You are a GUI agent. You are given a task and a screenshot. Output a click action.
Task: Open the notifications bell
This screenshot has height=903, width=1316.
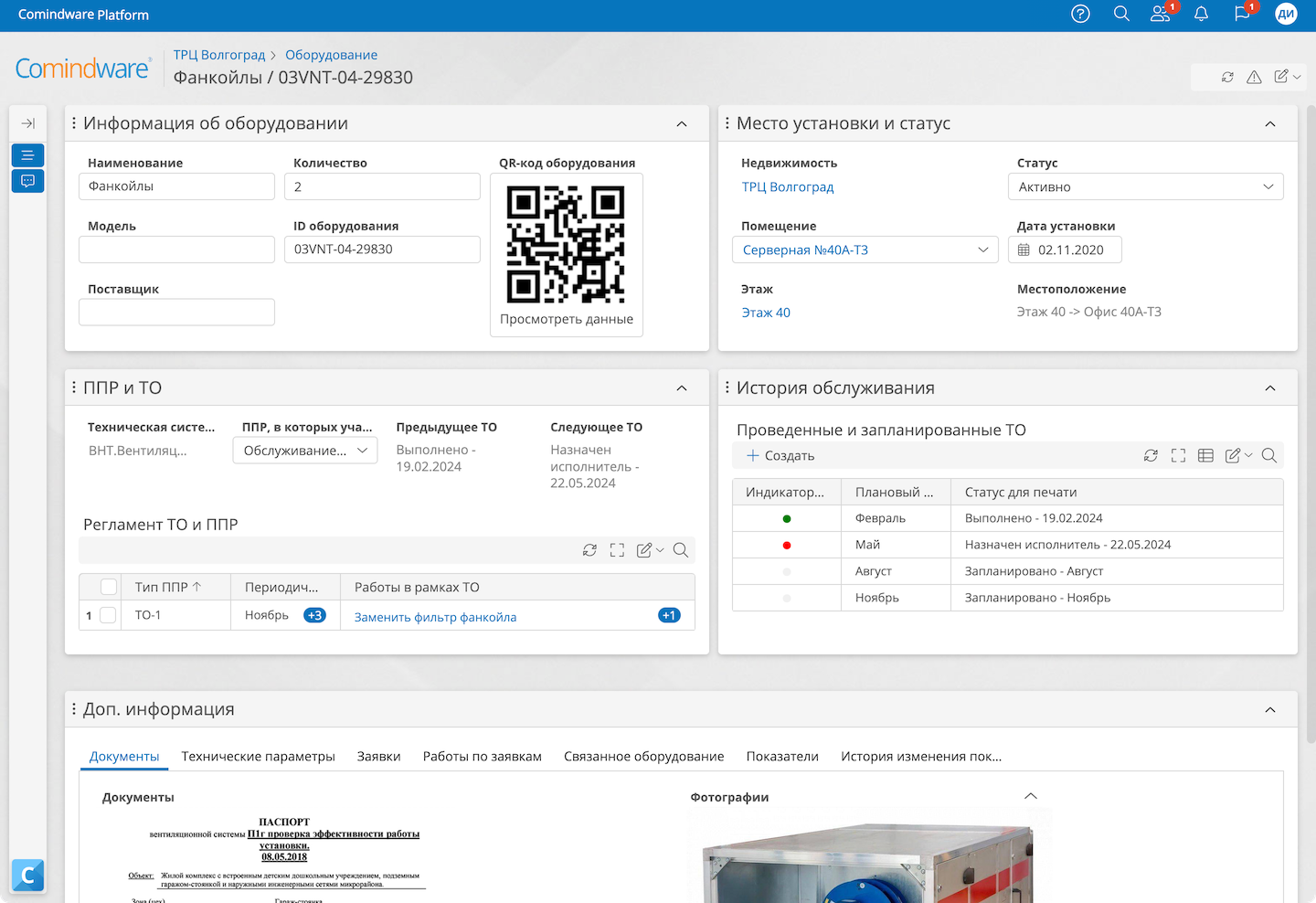coord(1201,14)
